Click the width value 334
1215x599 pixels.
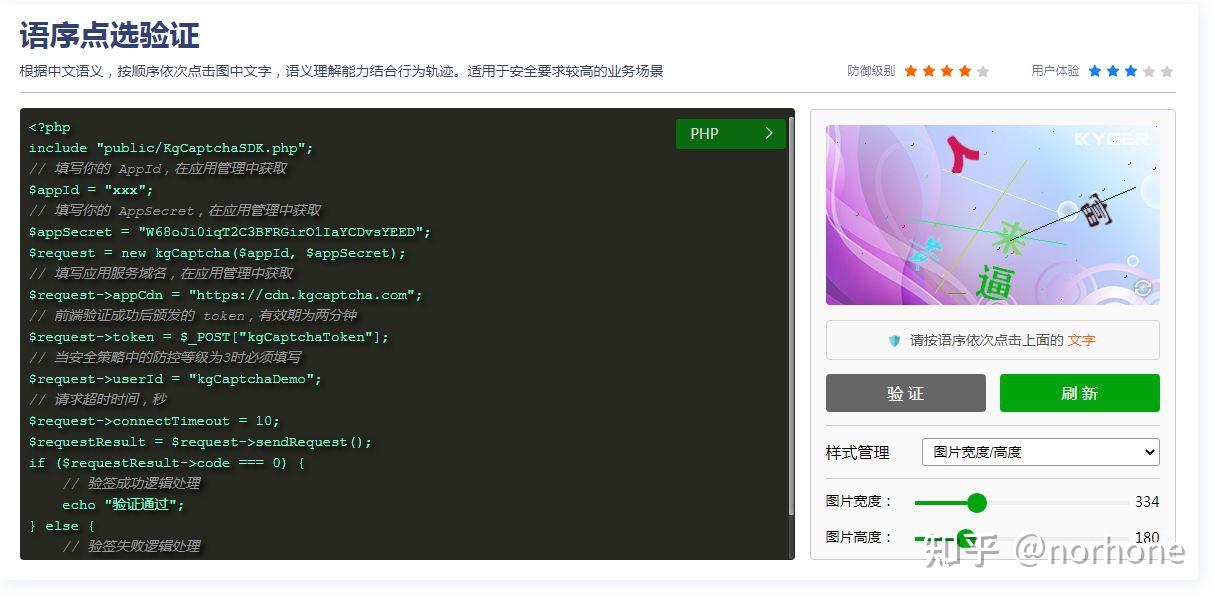click(x=1147, y=502)
